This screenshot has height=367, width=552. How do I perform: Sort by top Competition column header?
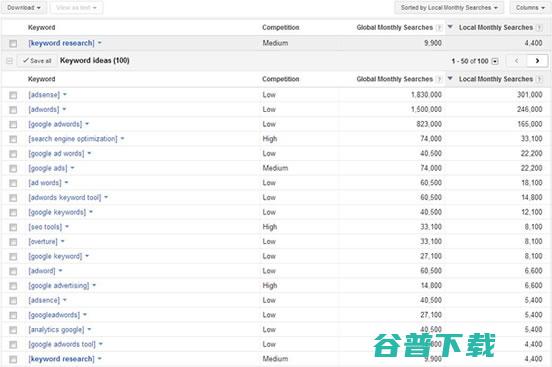pyautogui.click(x=281, y=27)
